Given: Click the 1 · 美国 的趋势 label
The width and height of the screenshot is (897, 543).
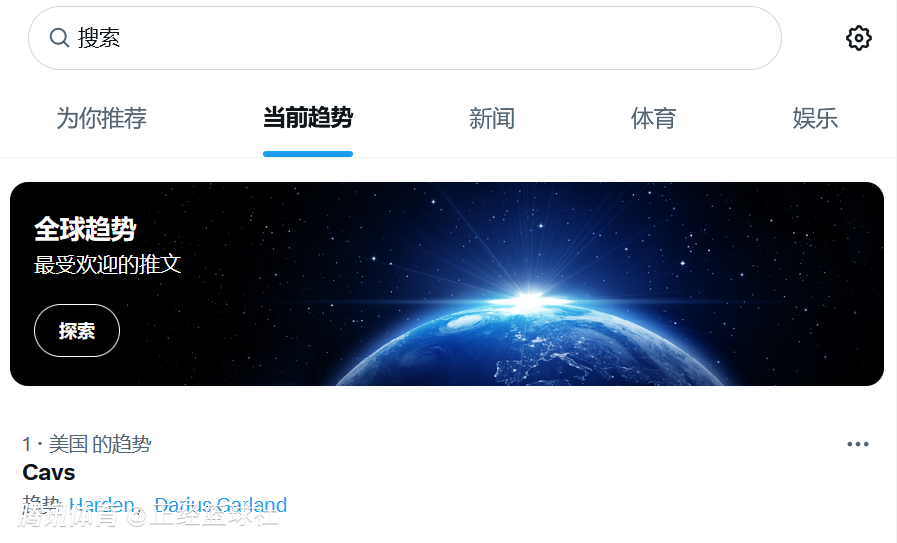Looking at the screenshot, I should [86, 444].
